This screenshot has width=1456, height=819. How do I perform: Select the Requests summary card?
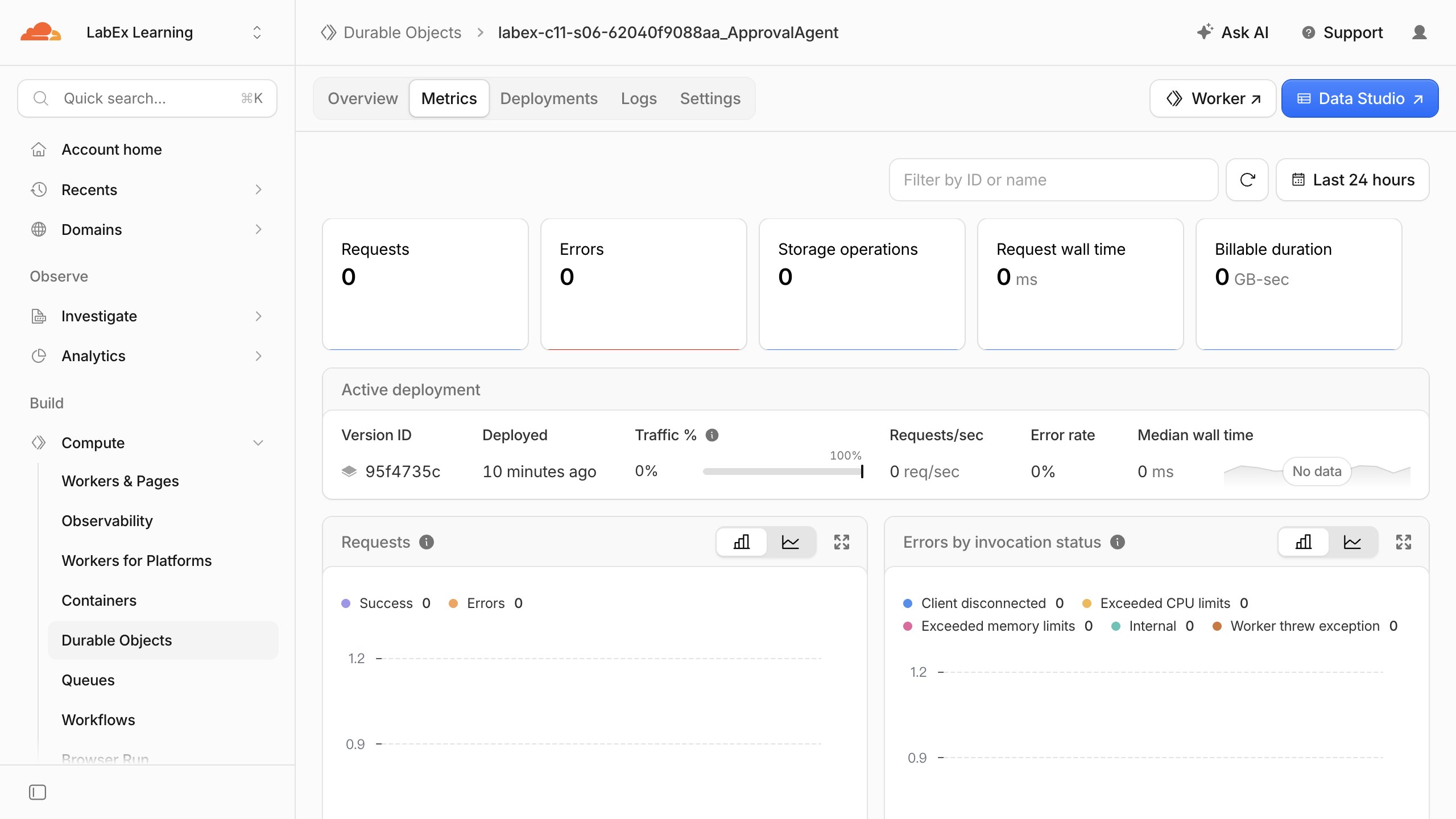(x=425, y=284)
